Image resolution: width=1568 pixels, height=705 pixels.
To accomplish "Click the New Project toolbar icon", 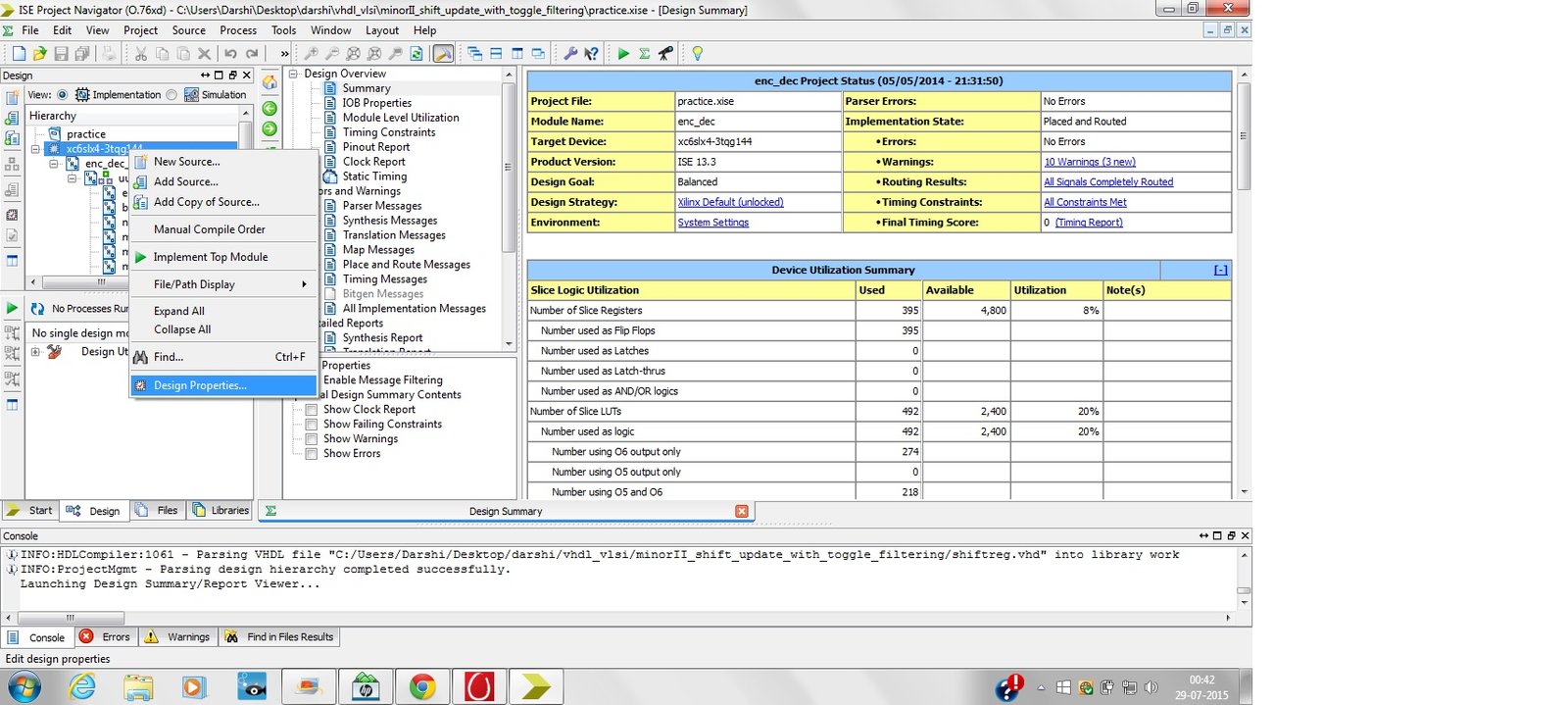I will coord(19,54).
